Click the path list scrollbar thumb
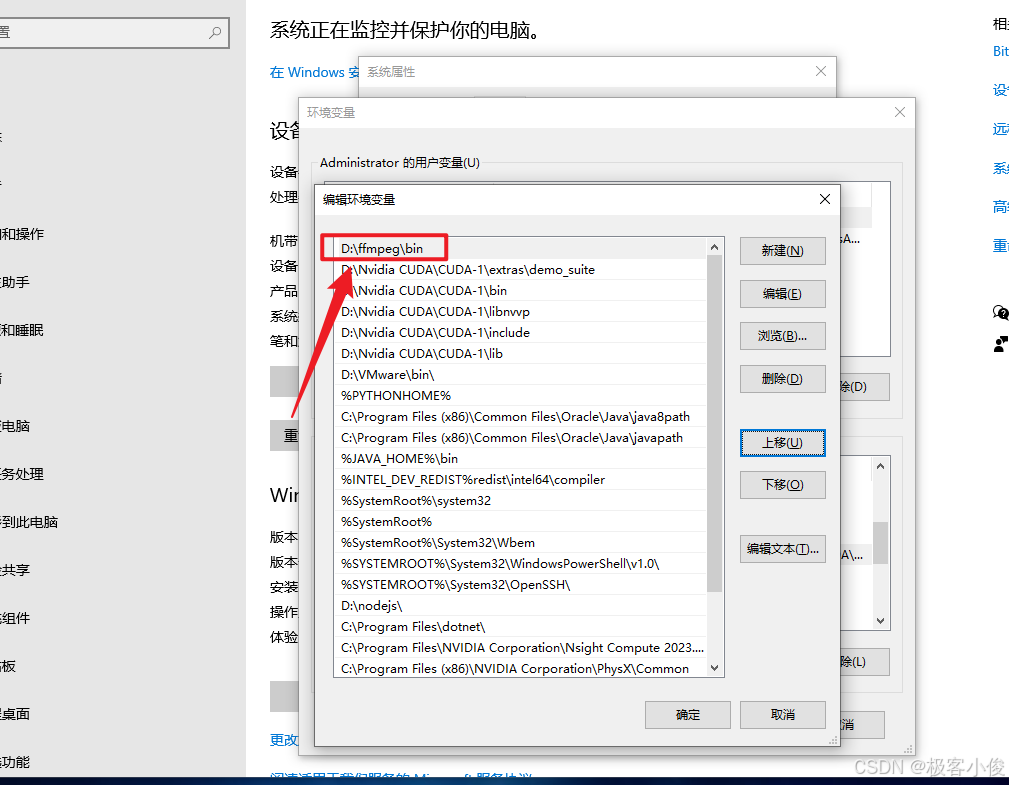Viewport: 1009px width, 785px height. point(714,423)
